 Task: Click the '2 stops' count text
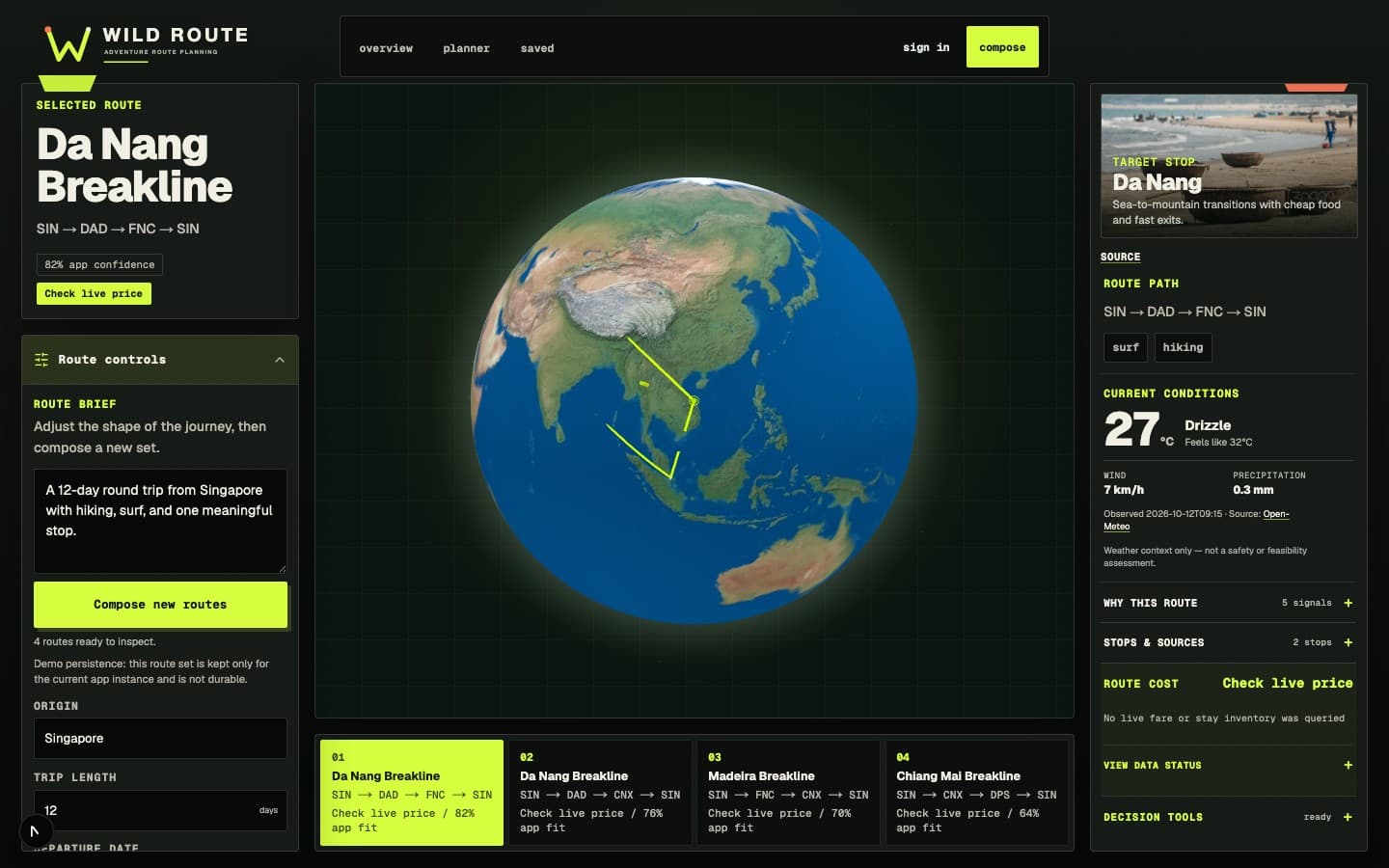click(1312, 642)
